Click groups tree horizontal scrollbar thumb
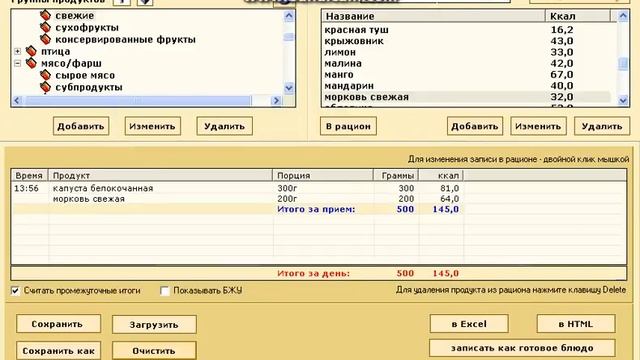640x360 pixels. (138, 100)
